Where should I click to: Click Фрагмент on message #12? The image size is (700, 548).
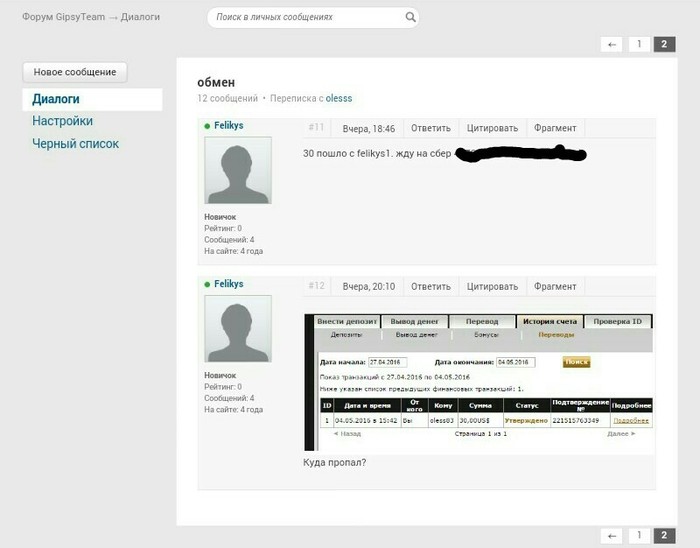555,286
